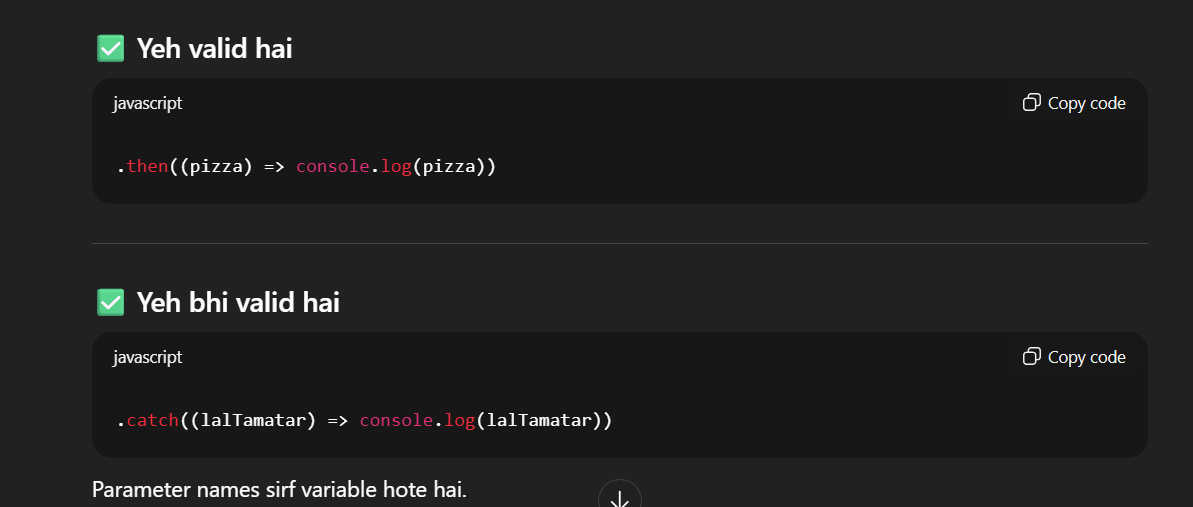Click the "Yeh bhi valid hai" heading
This screenshot has width=1193, height=507.
(x=238, y=302)
